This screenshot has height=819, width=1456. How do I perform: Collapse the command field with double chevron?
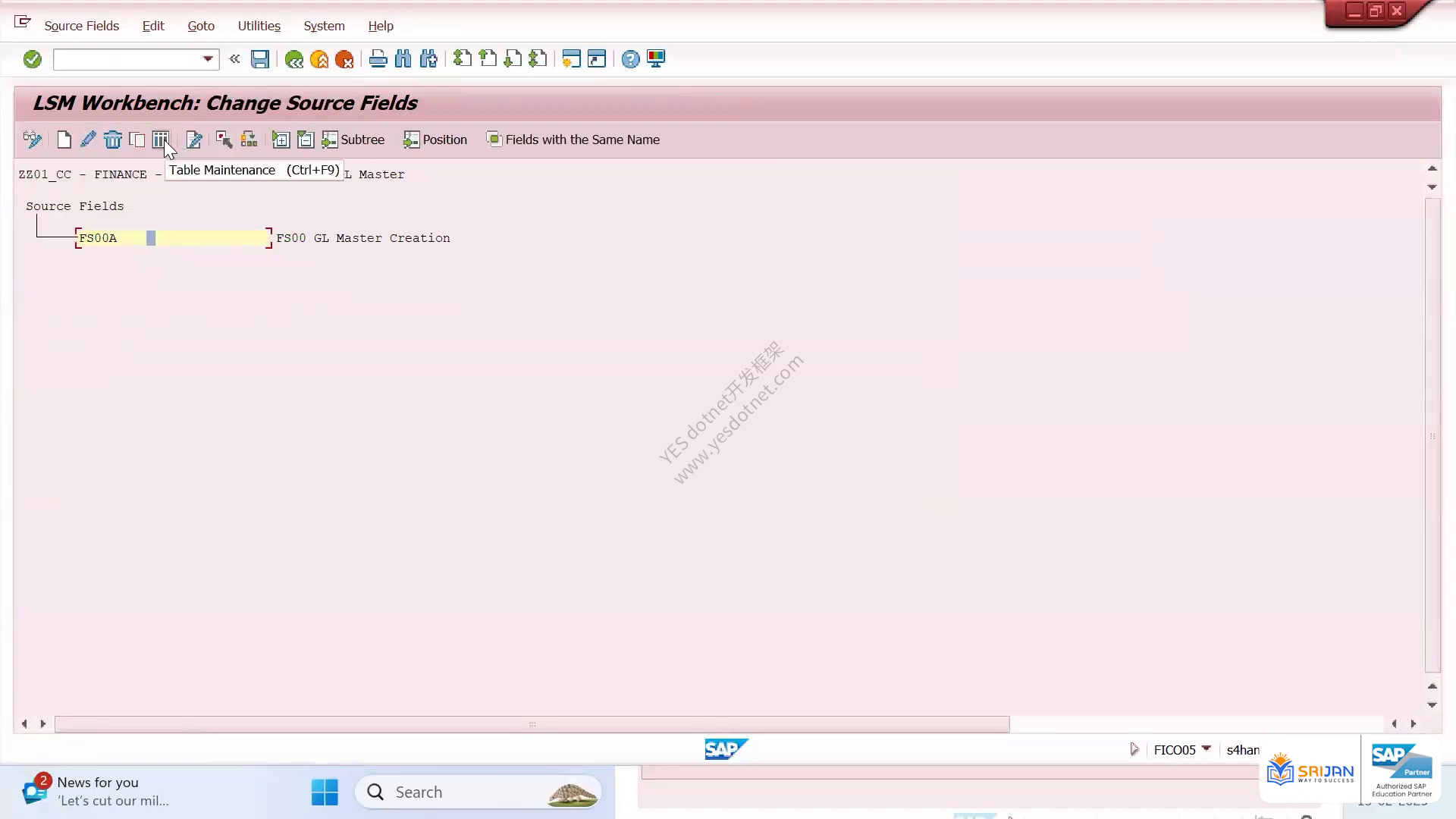234,58
